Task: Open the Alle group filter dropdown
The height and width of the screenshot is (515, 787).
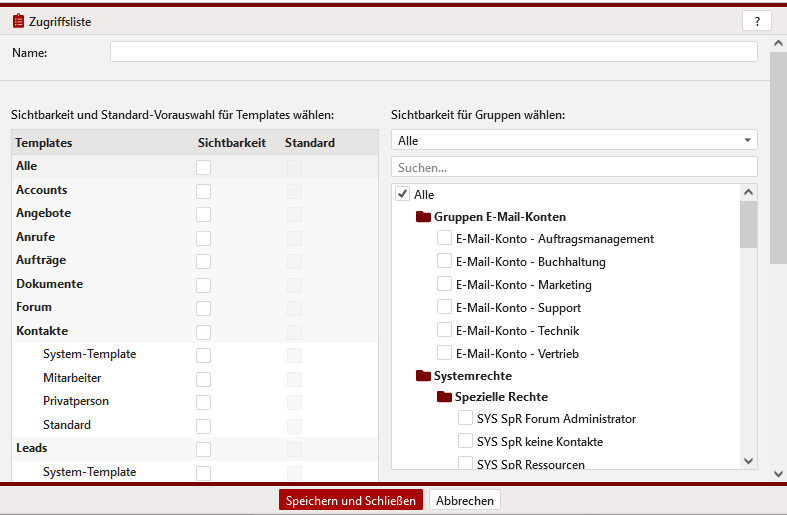Action: coord(574,140)
